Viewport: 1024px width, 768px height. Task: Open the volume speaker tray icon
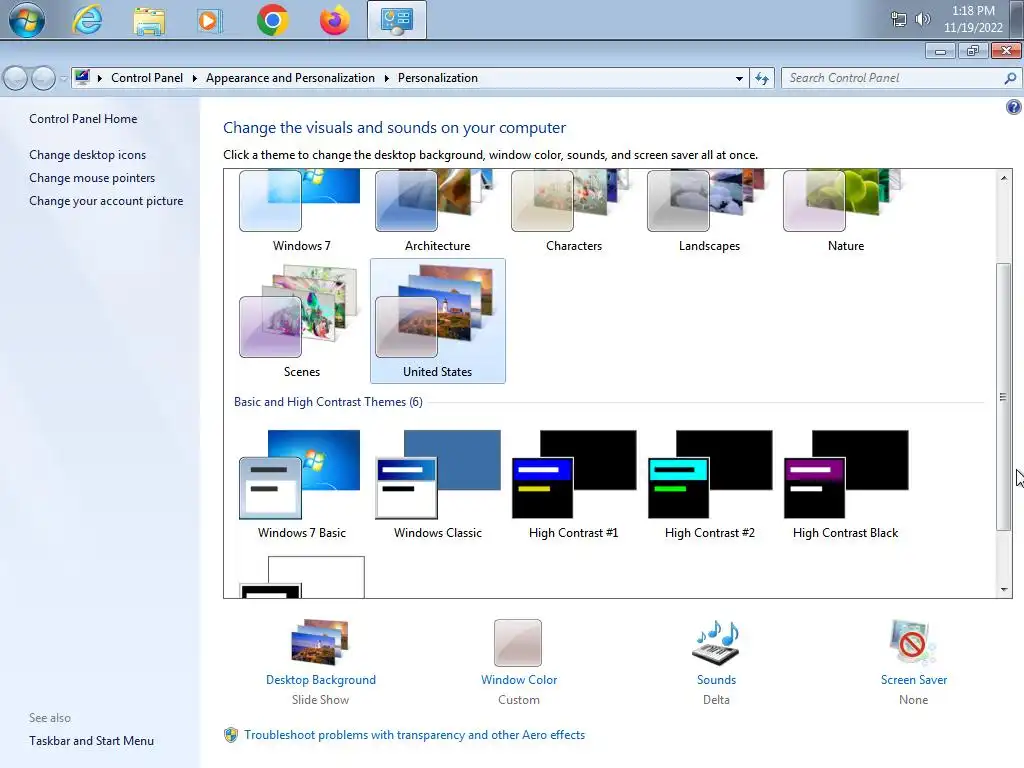(x=922, y=19)
